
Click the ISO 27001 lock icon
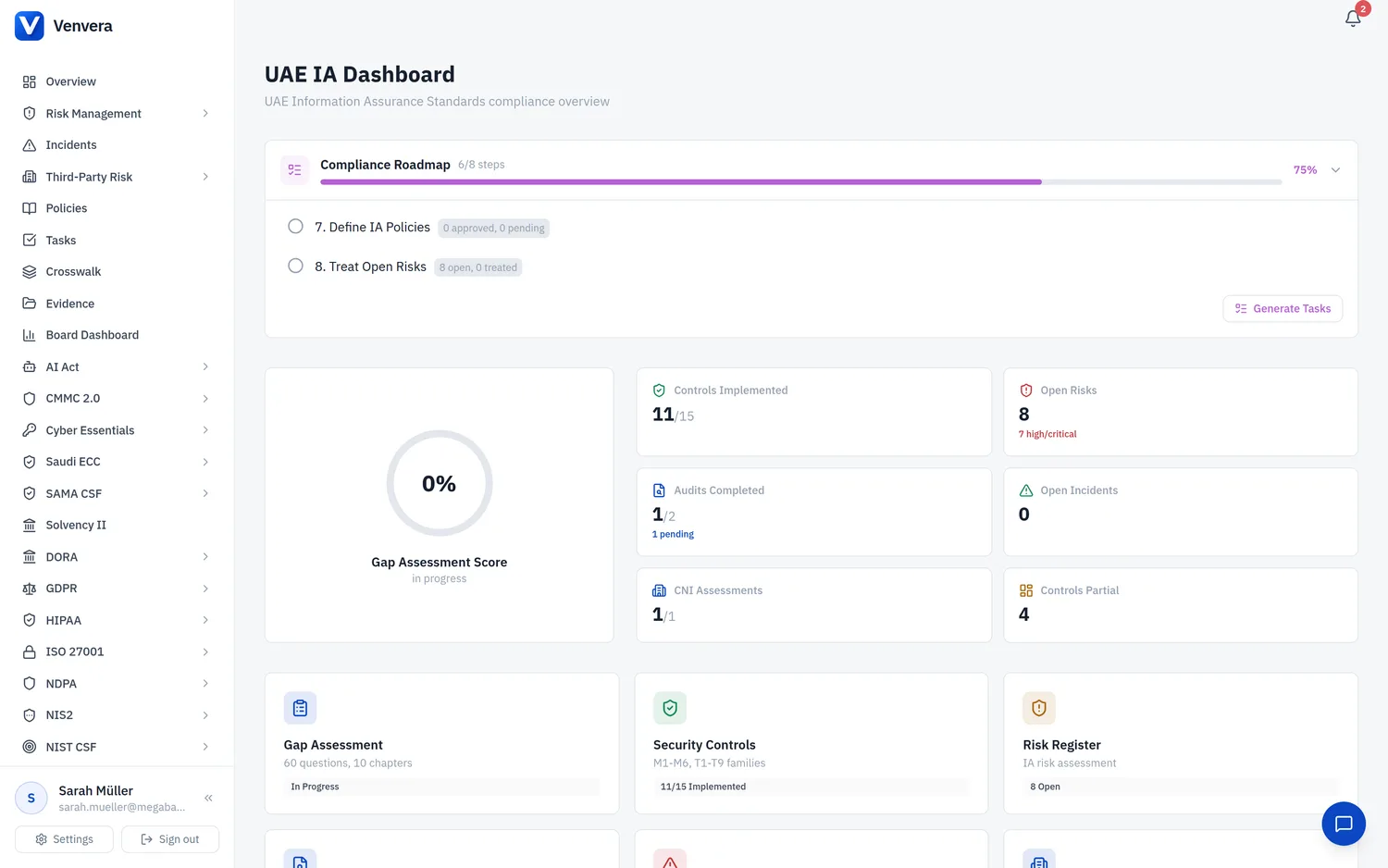point(30,652)
